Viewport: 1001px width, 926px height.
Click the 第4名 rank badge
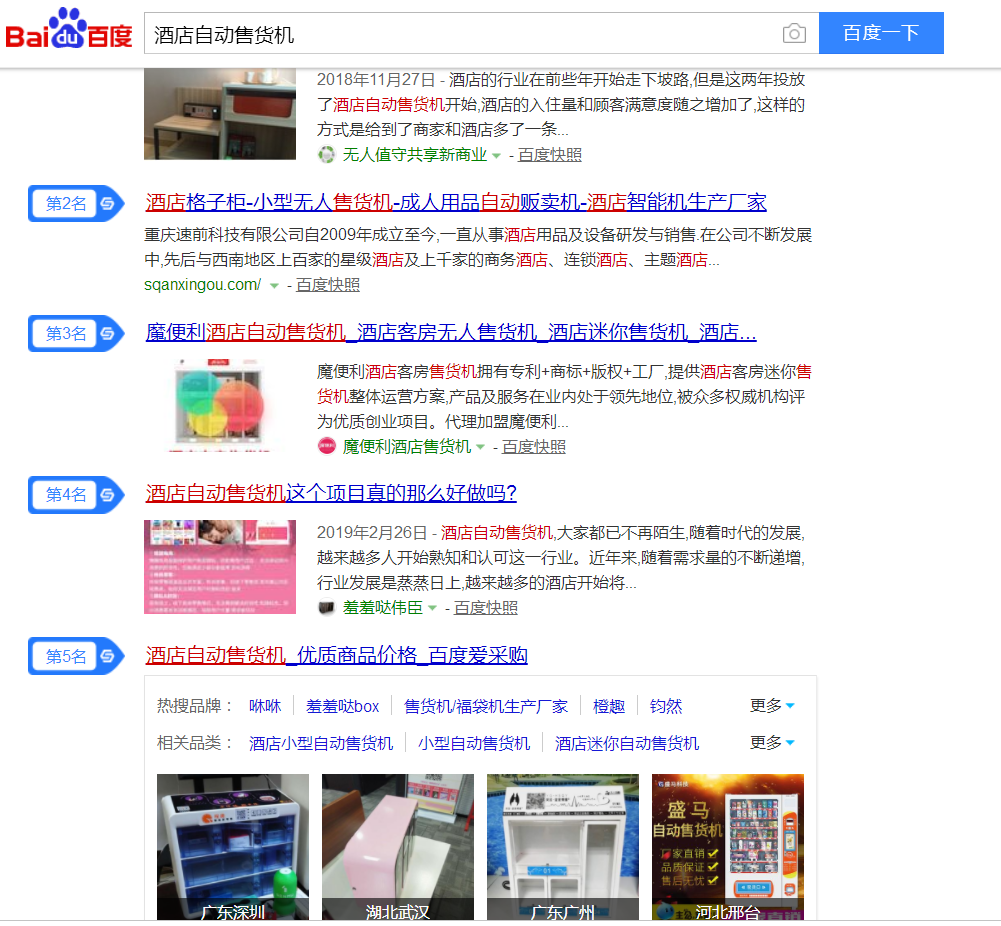pos(76,495)
